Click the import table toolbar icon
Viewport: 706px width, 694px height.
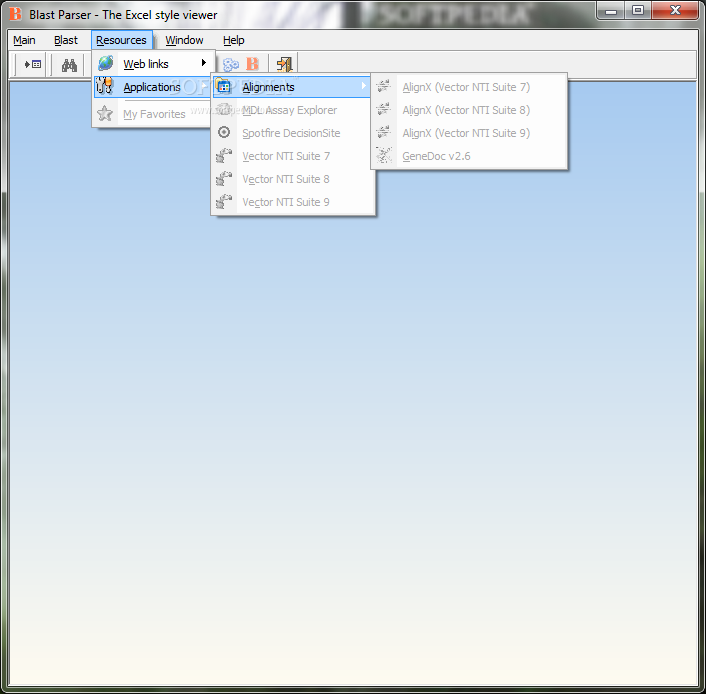point(32,64)
